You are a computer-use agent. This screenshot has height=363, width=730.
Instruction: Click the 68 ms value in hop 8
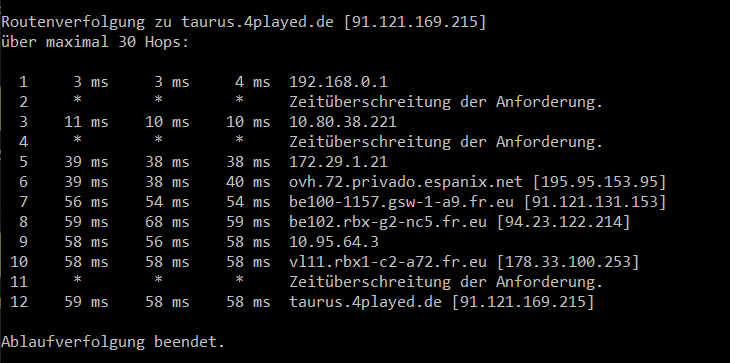click(x=167, y=222)
